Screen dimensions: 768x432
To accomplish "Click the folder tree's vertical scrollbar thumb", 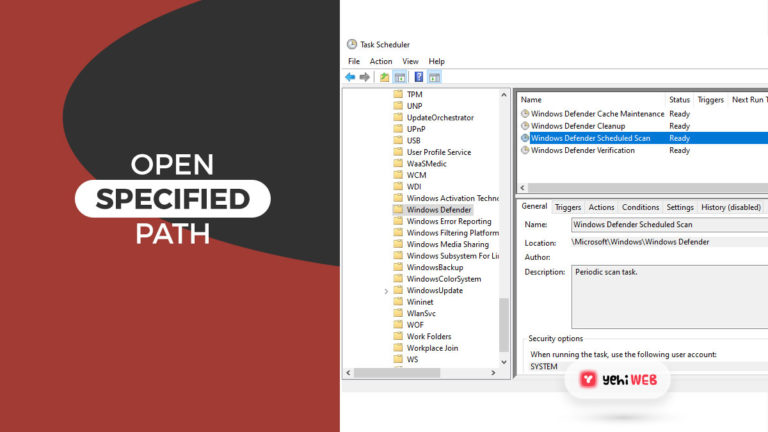I will coord(504,330).
